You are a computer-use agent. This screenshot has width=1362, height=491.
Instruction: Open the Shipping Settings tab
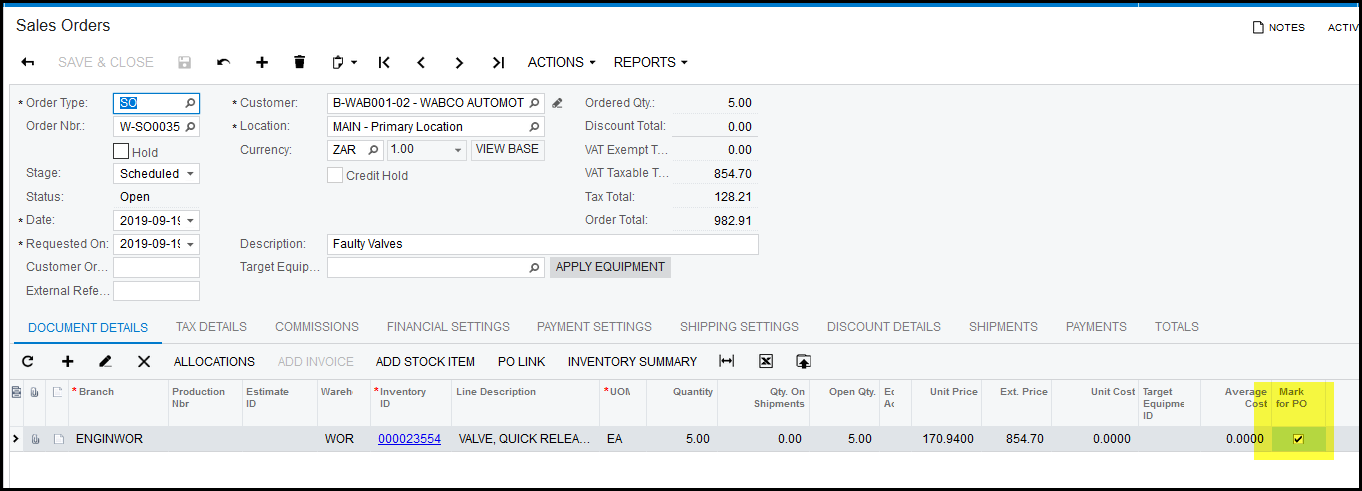tap(739, 327)
